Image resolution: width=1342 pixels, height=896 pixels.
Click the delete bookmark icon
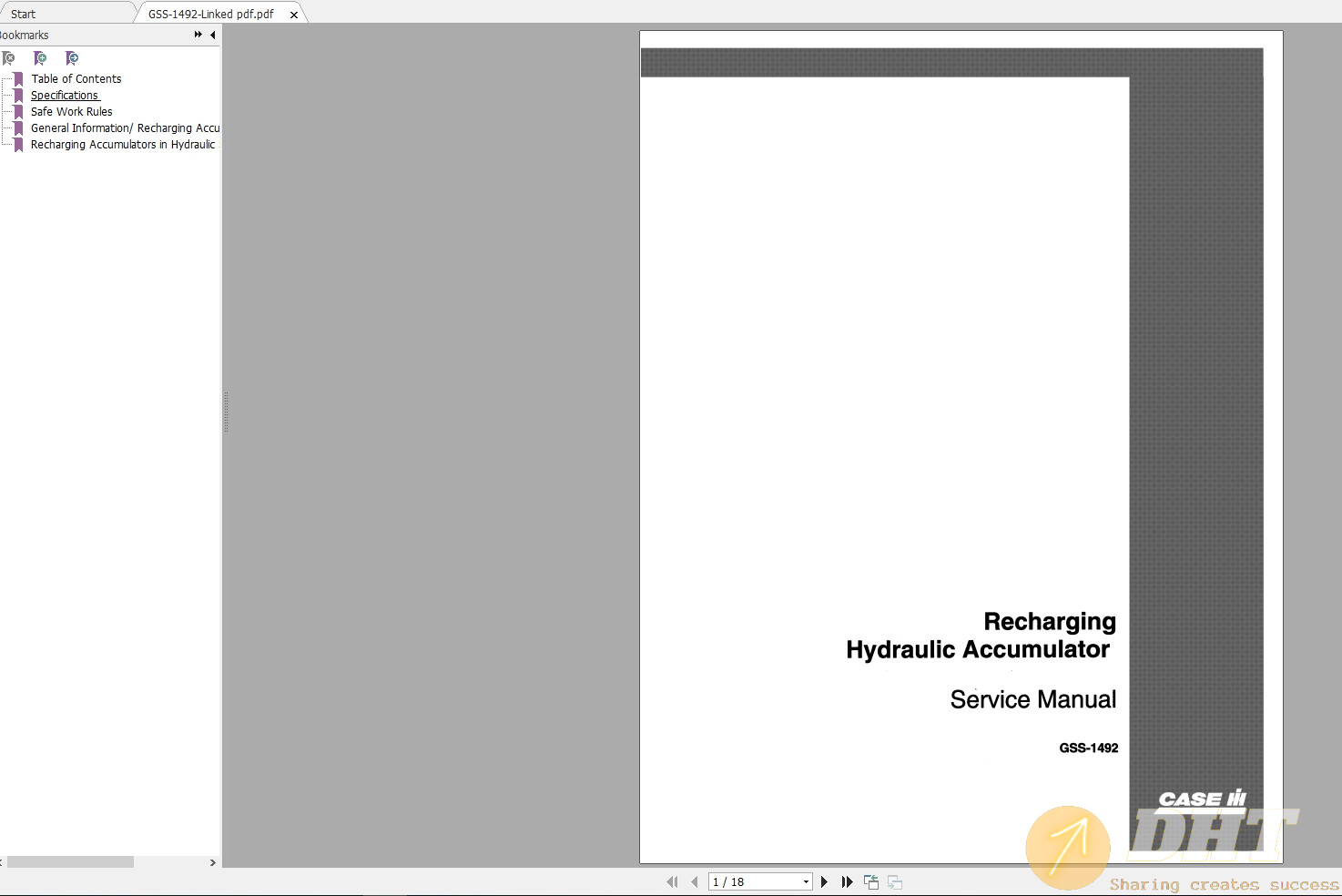(9, 58)
